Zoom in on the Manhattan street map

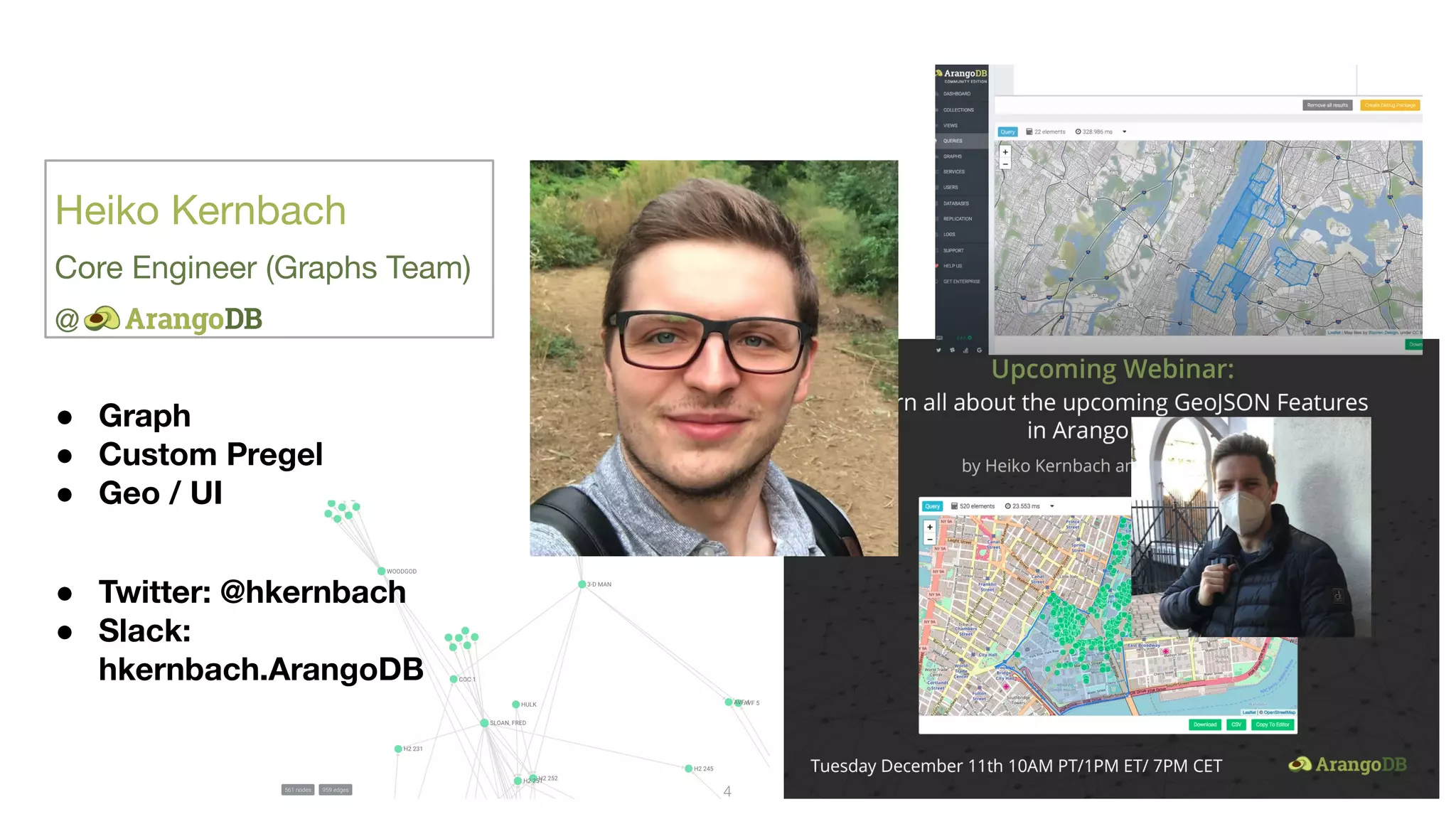coord(929,528)
